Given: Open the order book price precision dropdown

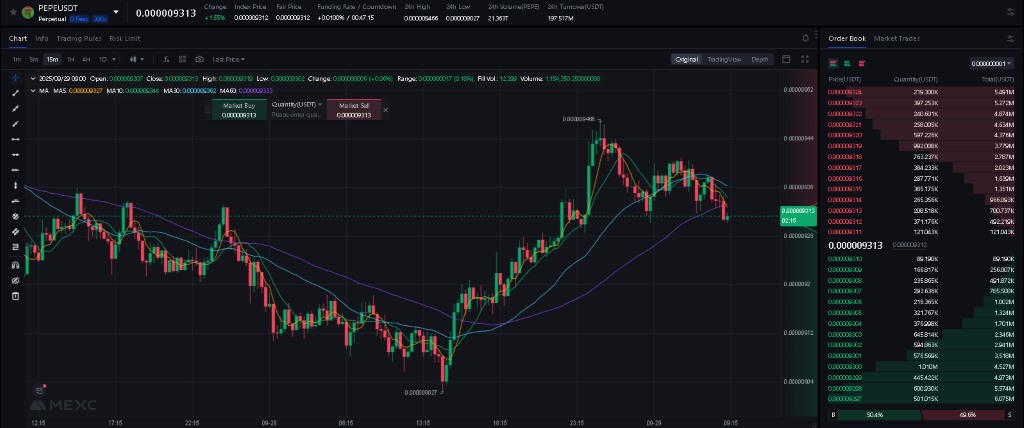Looking at the screenshot, I should pyautogui.click(x=992, y=63).
